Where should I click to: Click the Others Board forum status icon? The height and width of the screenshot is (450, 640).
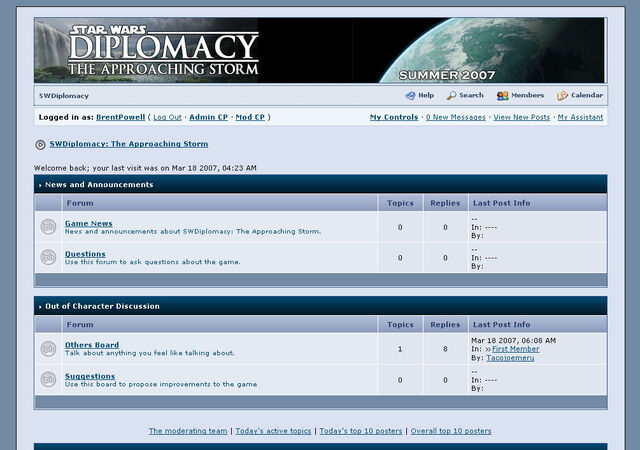coord(48,349)
